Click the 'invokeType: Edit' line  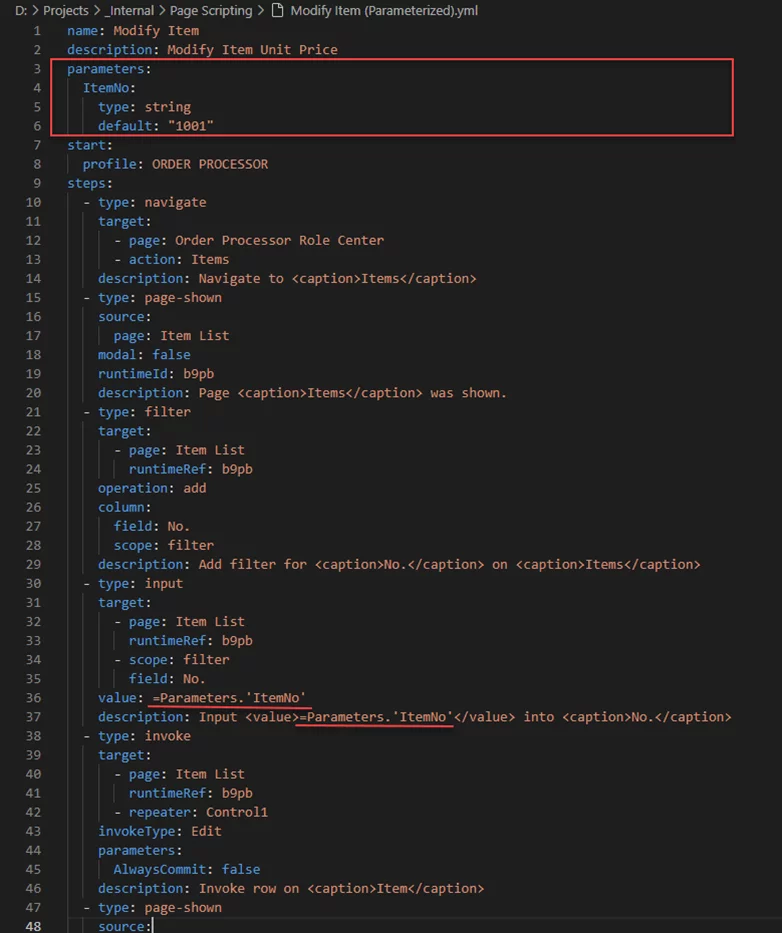[x=159, y=831]
